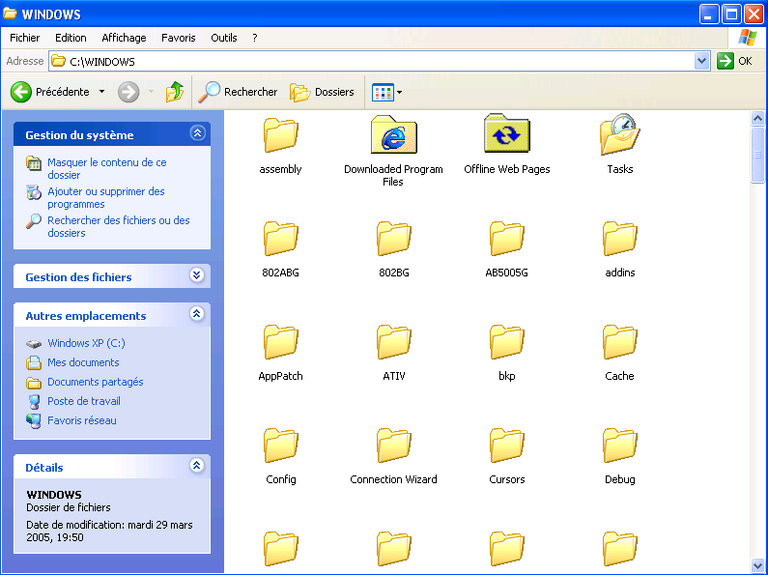Select the Debug folder
The width and height of the screenshot is (768, 575).
tap(620, 456)
